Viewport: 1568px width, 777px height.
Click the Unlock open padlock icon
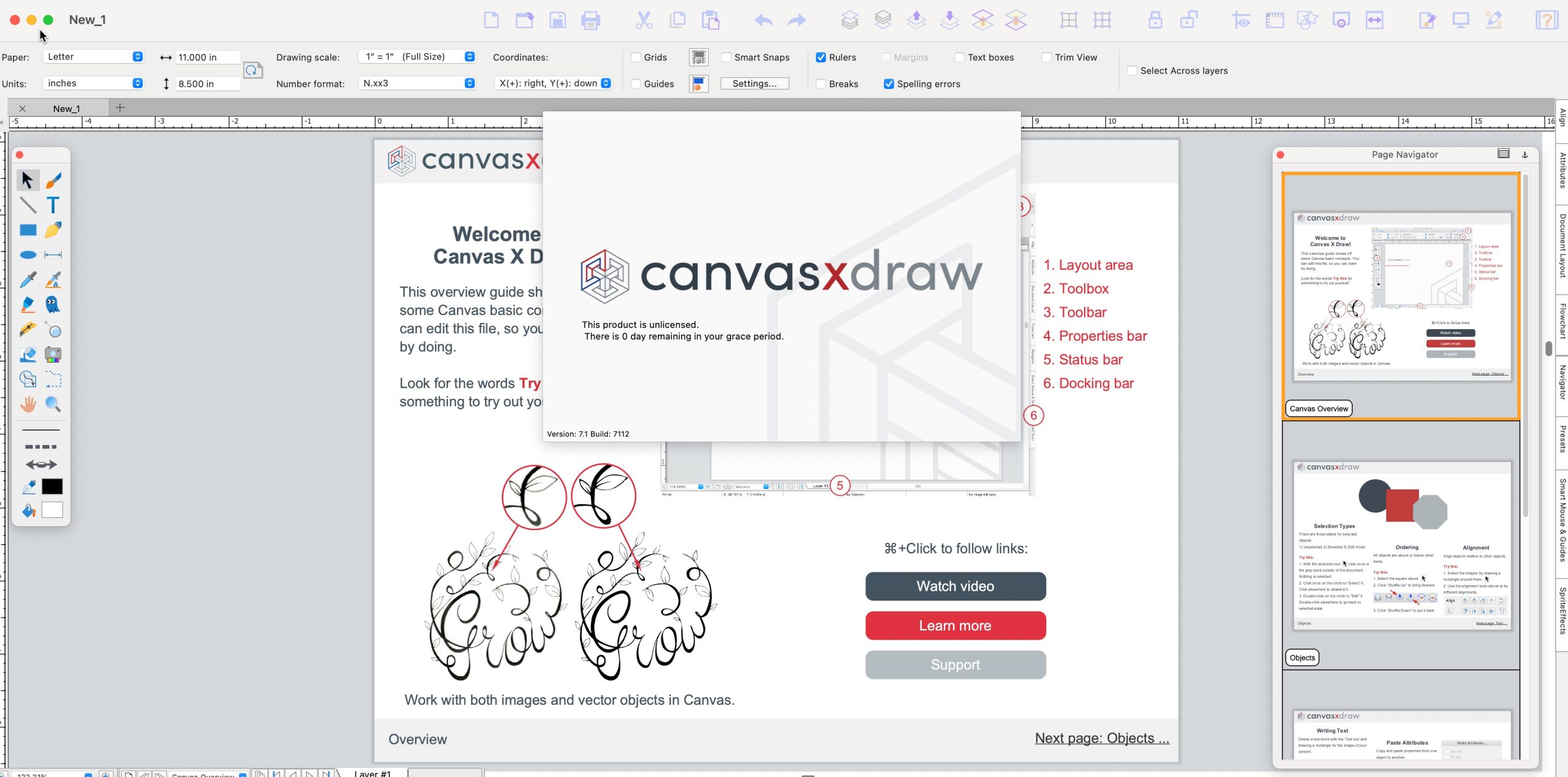(1189, 20)
